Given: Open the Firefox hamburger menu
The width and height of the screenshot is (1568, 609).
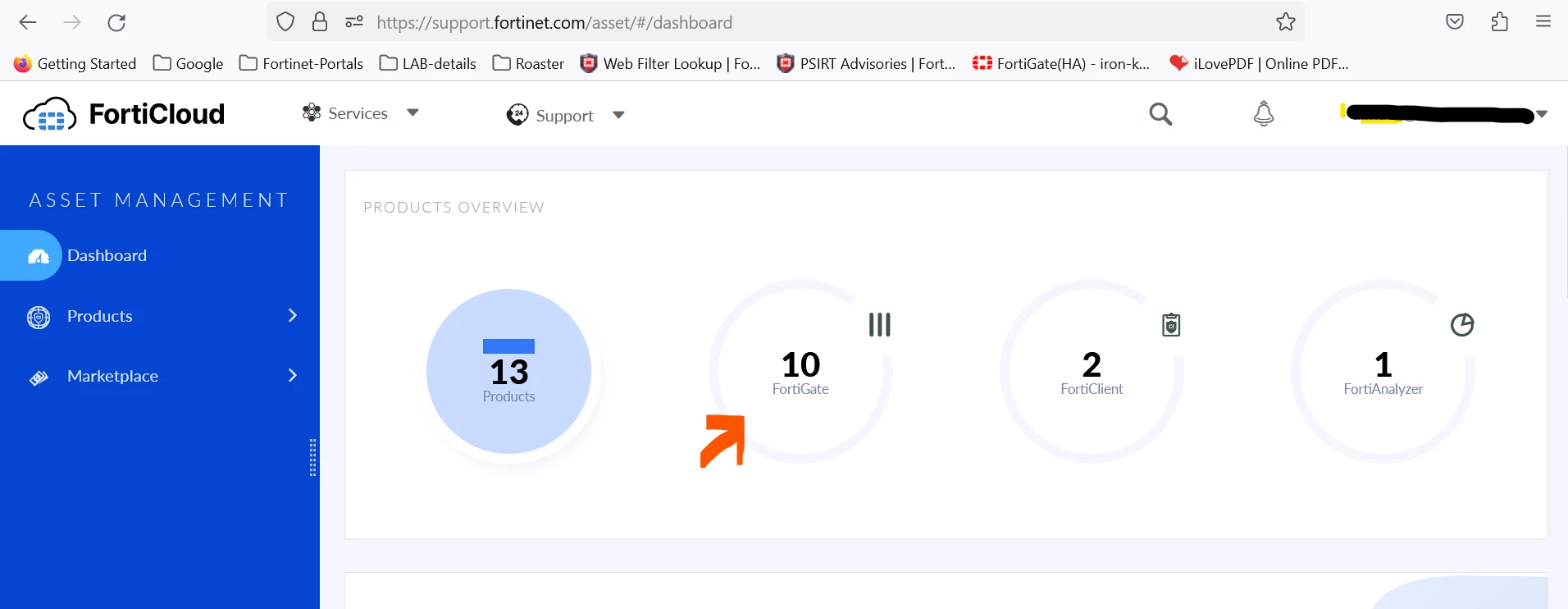Looking at the screenshot, I should click(x=1543, y=22).
